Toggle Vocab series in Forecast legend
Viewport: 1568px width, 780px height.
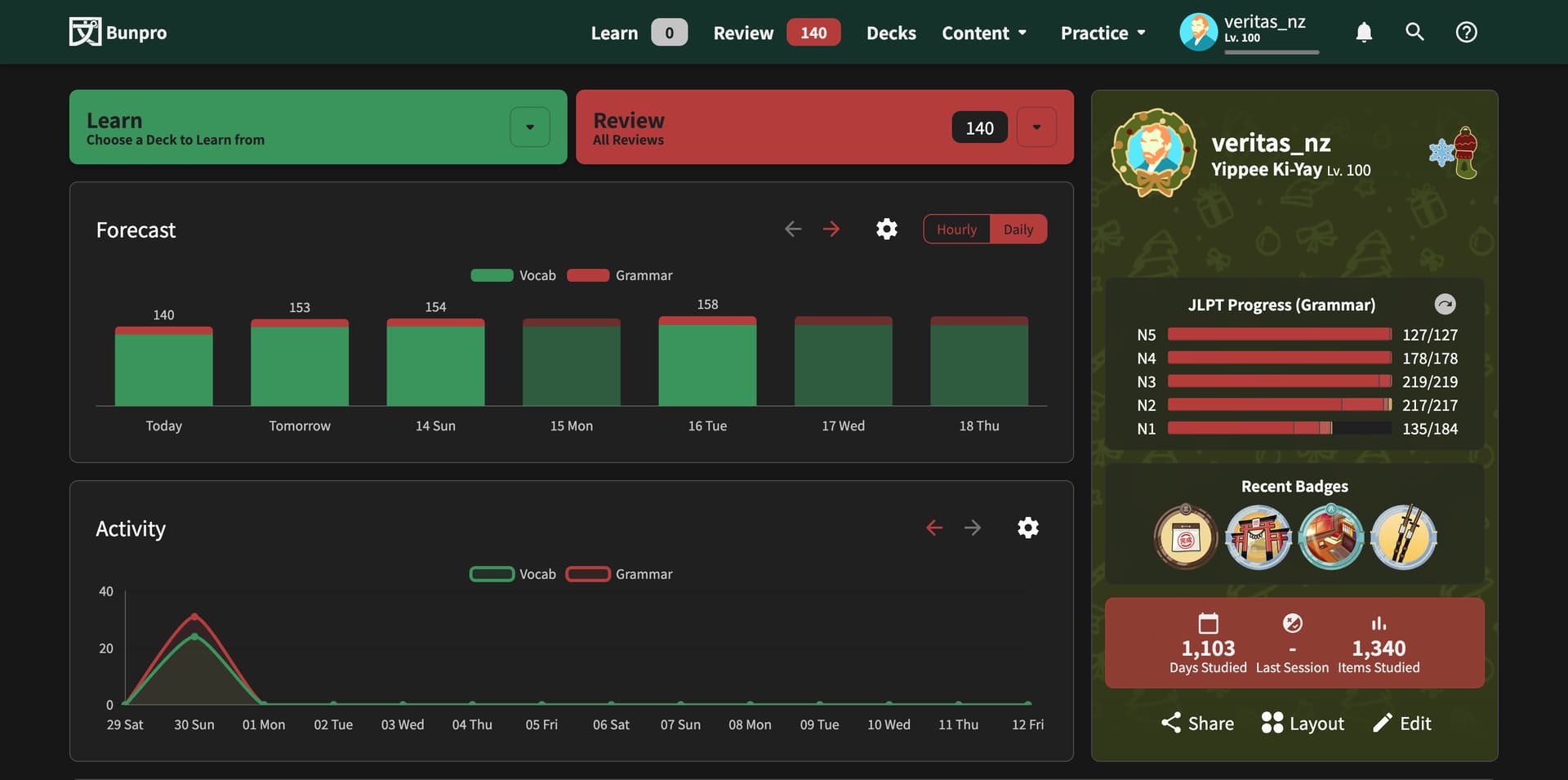pyautogui.click(x=513, y=275)
